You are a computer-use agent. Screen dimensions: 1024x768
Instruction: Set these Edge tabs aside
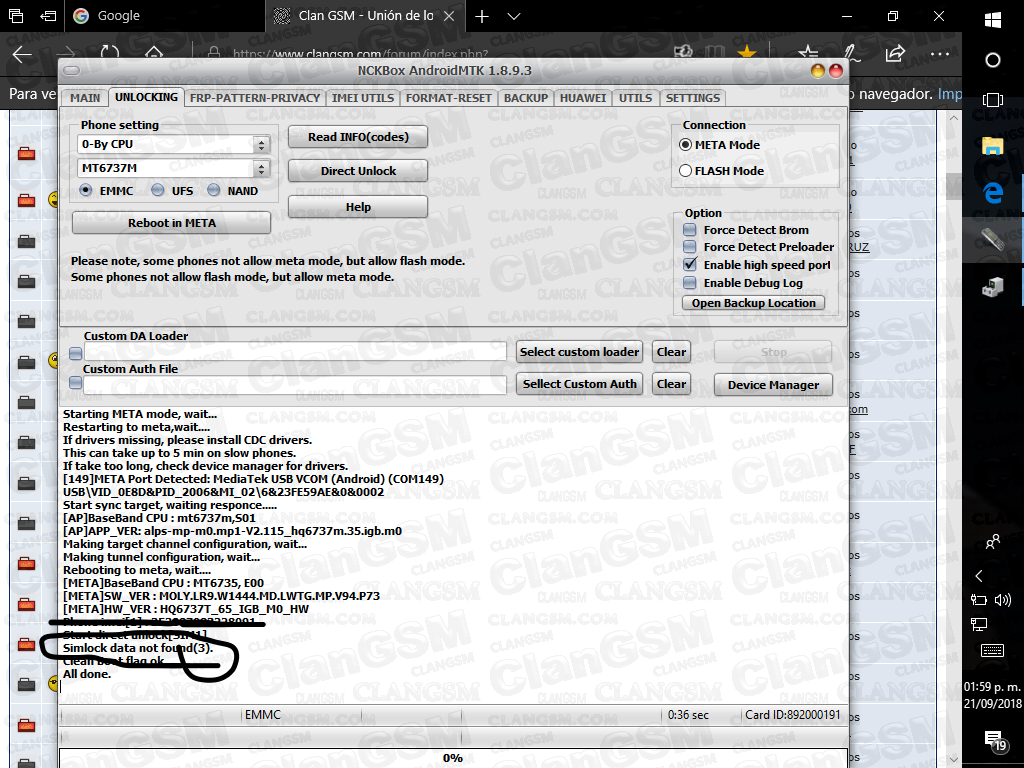point(48,16)
